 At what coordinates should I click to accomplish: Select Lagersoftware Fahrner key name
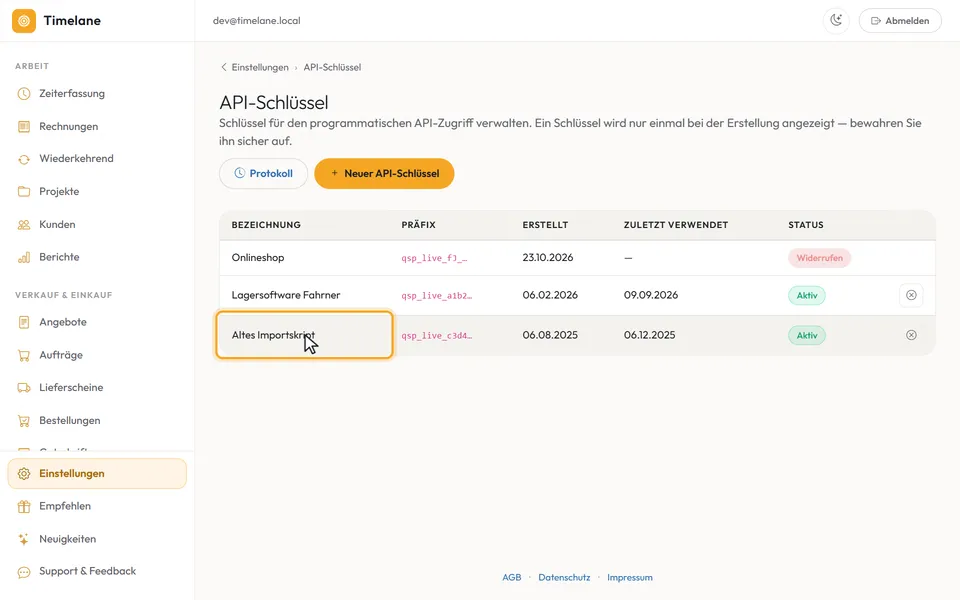(286, 295)
